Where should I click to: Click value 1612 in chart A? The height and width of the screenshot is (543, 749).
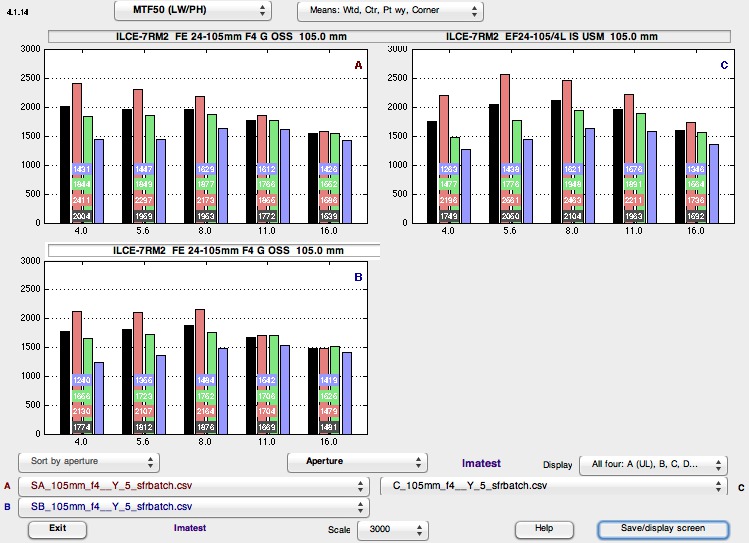[267, 169]
